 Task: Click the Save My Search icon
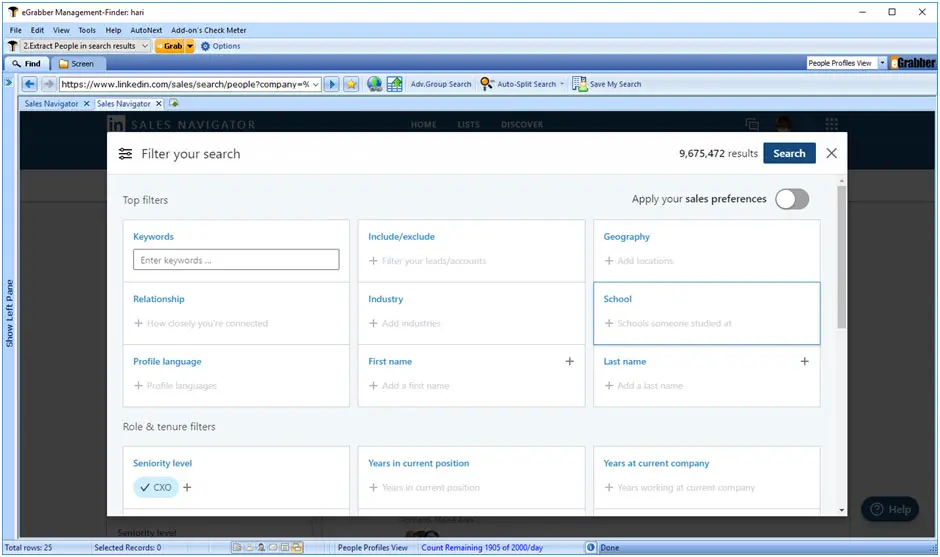click(x=579, y=84)
